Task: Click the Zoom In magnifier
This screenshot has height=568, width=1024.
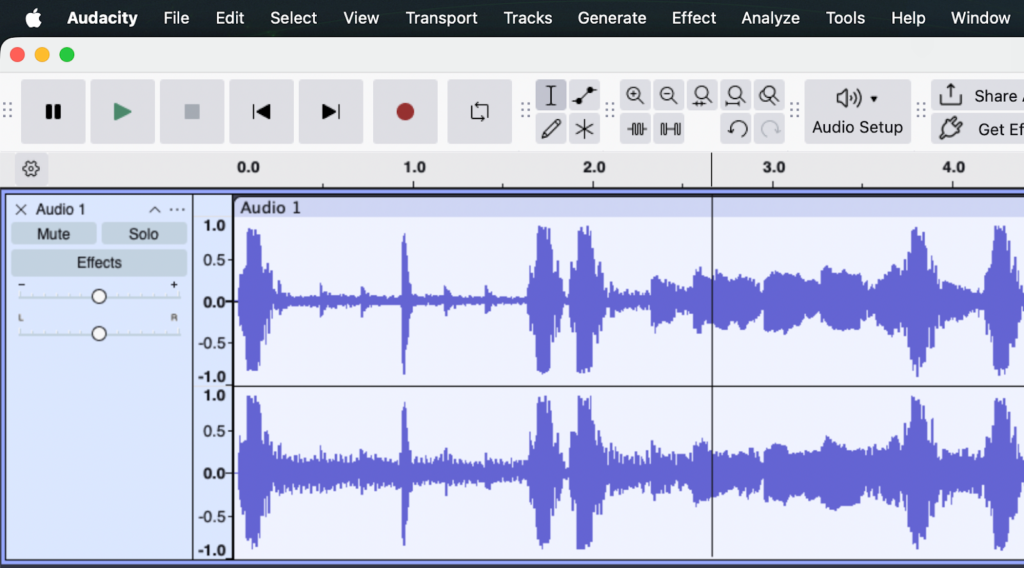Action: pos(635,96)
